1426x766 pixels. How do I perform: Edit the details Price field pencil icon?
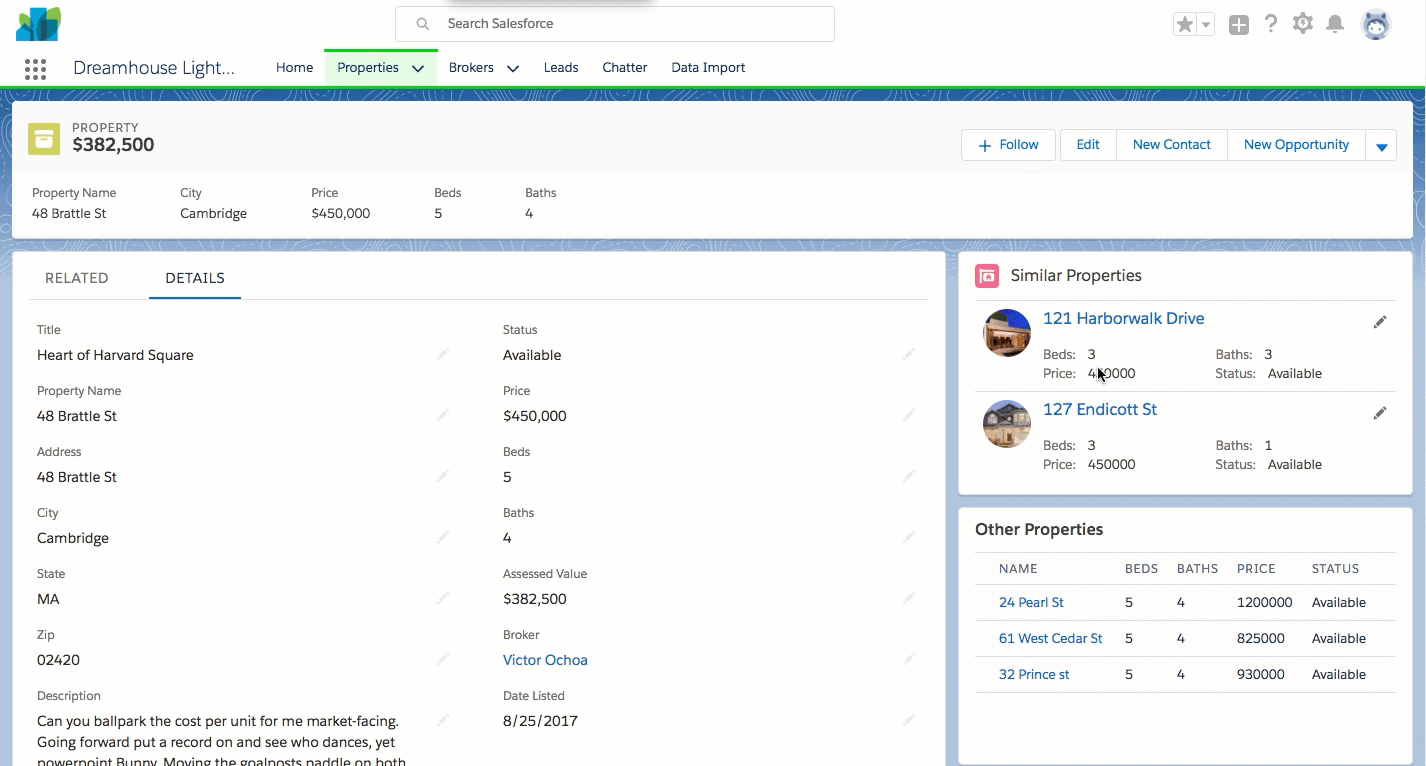[x=909, y=415]
